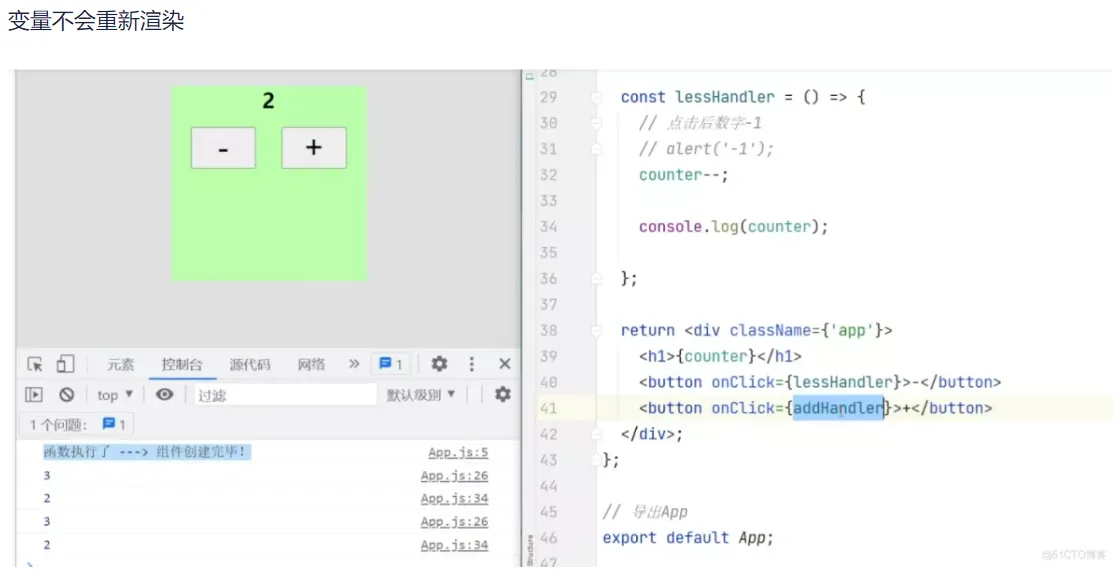
Task: Open the App.js:5 source link
Action: point(458,453)
